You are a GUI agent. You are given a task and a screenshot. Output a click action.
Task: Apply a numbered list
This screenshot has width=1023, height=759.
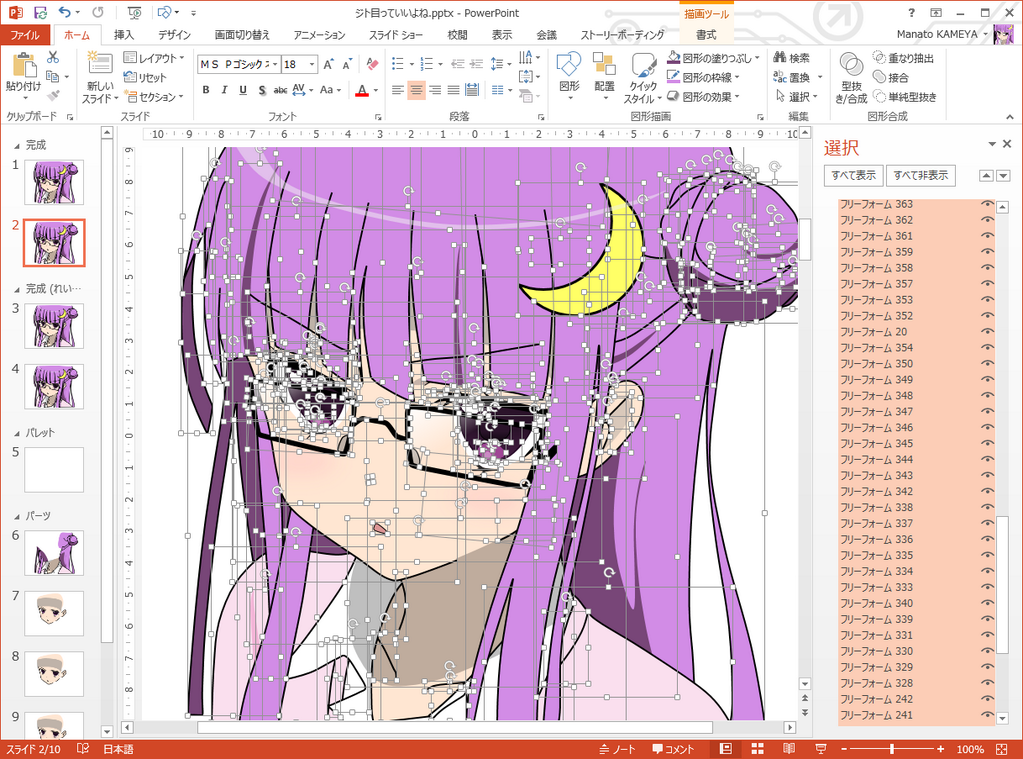pos(427,64)
